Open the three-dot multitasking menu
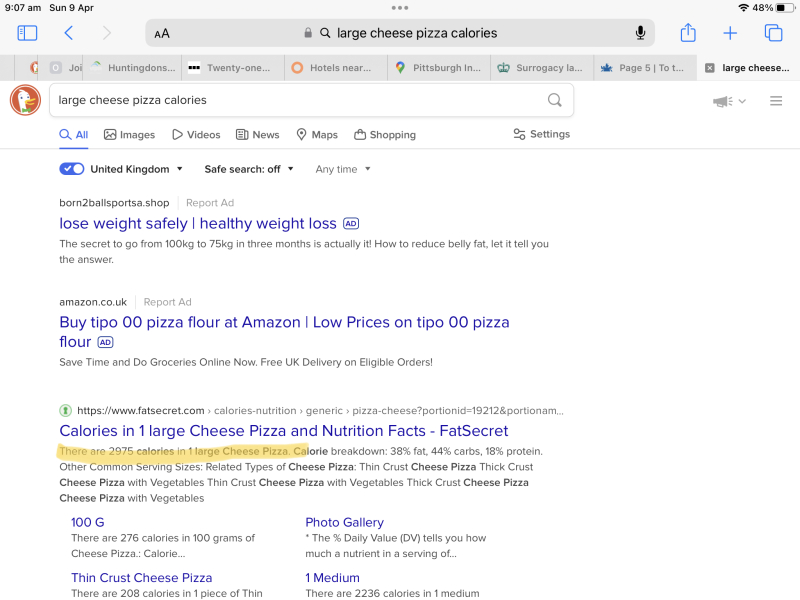The height and width of the screenshot is (600, 800). [400, 8]
